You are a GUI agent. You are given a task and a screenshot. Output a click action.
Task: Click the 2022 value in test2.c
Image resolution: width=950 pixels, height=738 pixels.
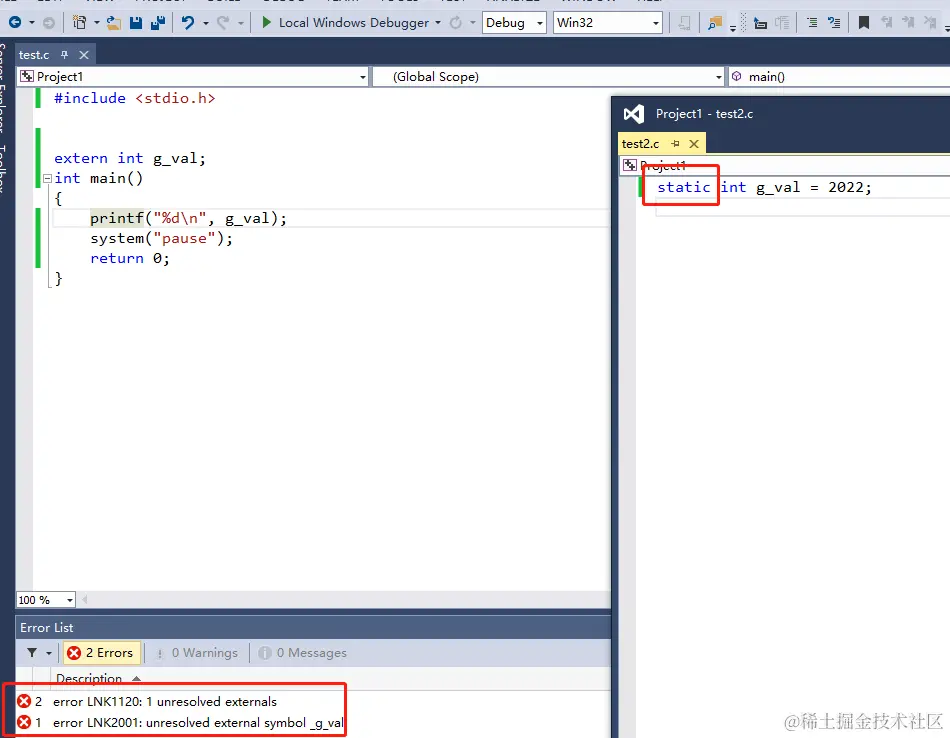tap(845, 187)
